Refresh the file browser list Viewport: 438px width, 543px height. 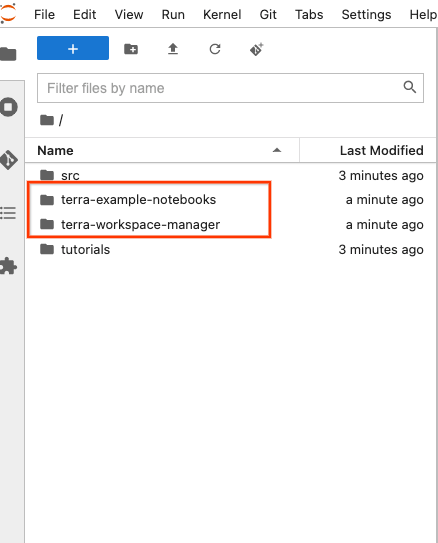pyautogui.click(x=215, y=49)
